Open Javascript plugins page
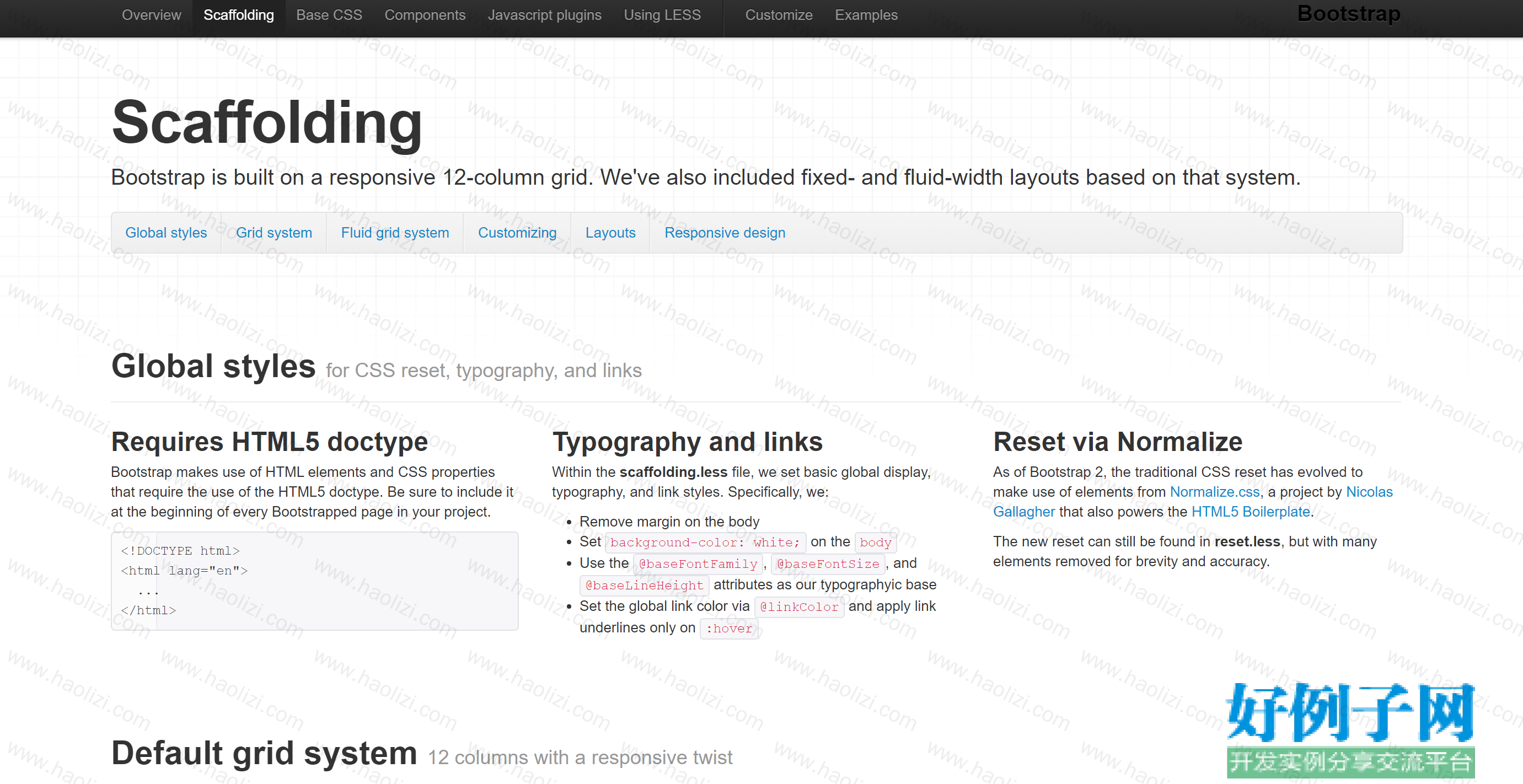 point(544,15)
